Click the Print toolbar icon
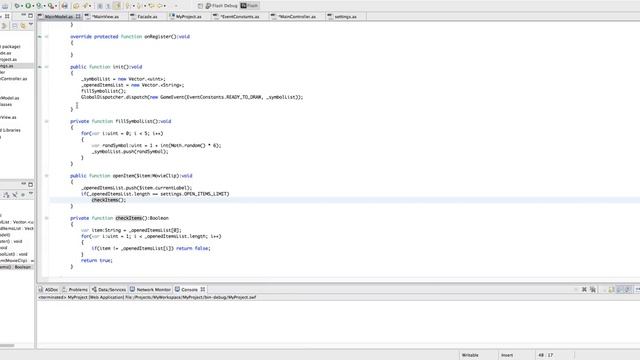The image size is (640, 360). click(x=64, y=6)
